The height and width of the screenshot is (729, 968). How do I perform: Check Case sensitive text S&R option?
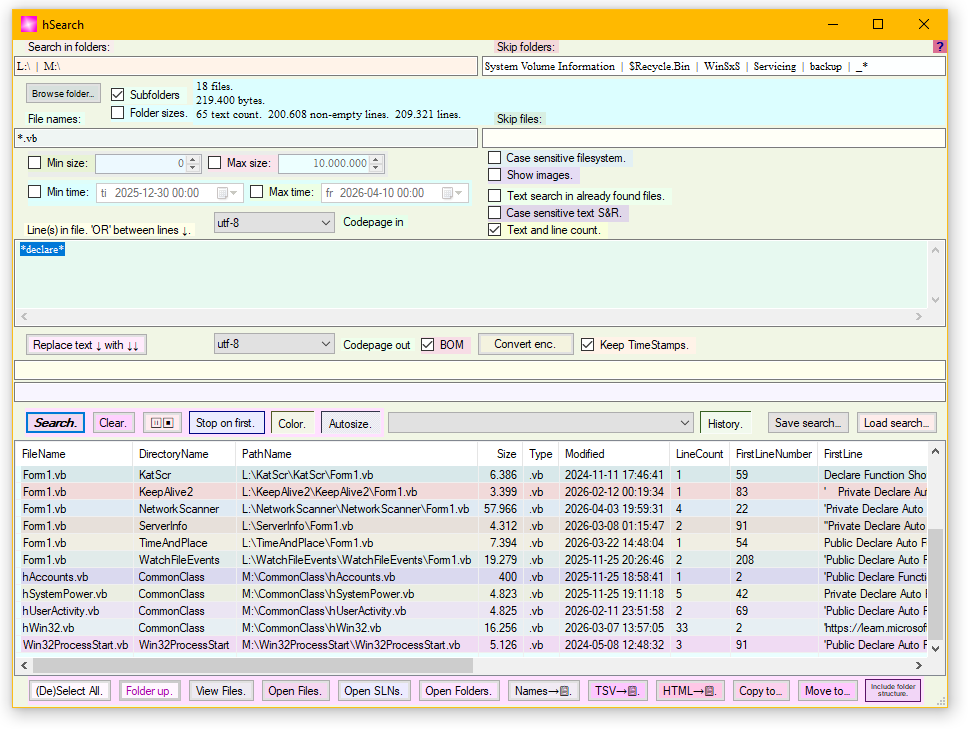pos(494,213)
